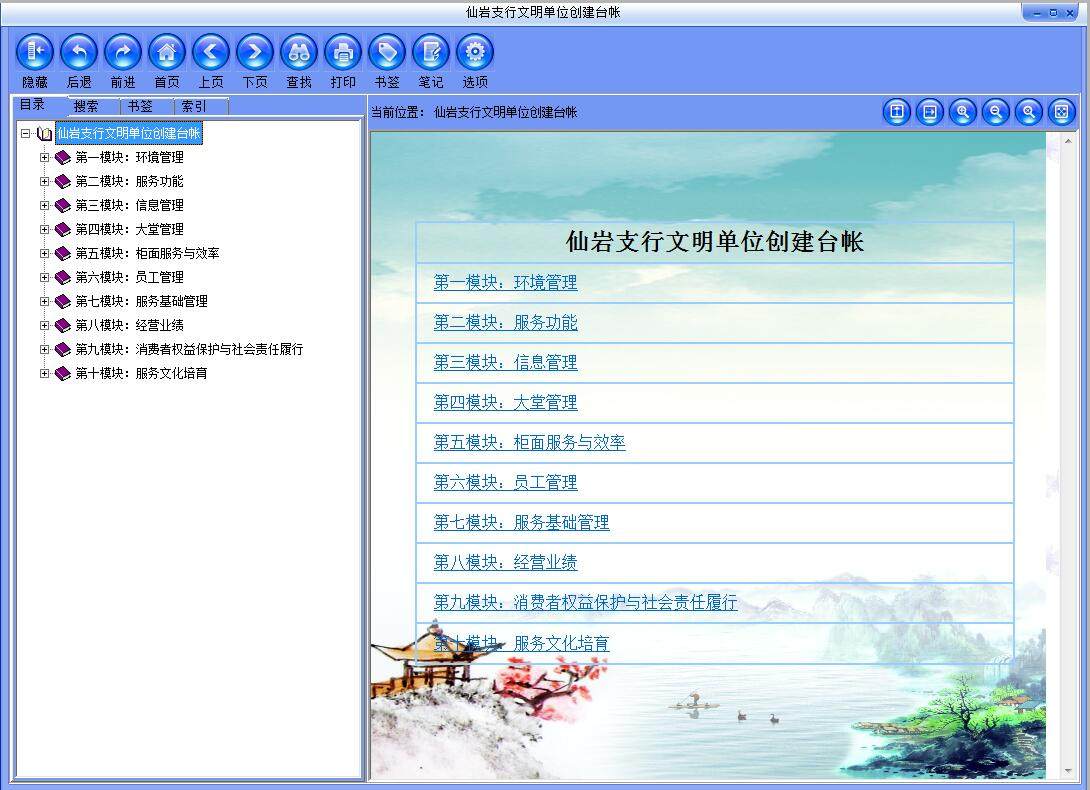Expand the 第五模块：柜面服务与效率 tree node
Screen dimensions: 1090x790
point(46,253)
